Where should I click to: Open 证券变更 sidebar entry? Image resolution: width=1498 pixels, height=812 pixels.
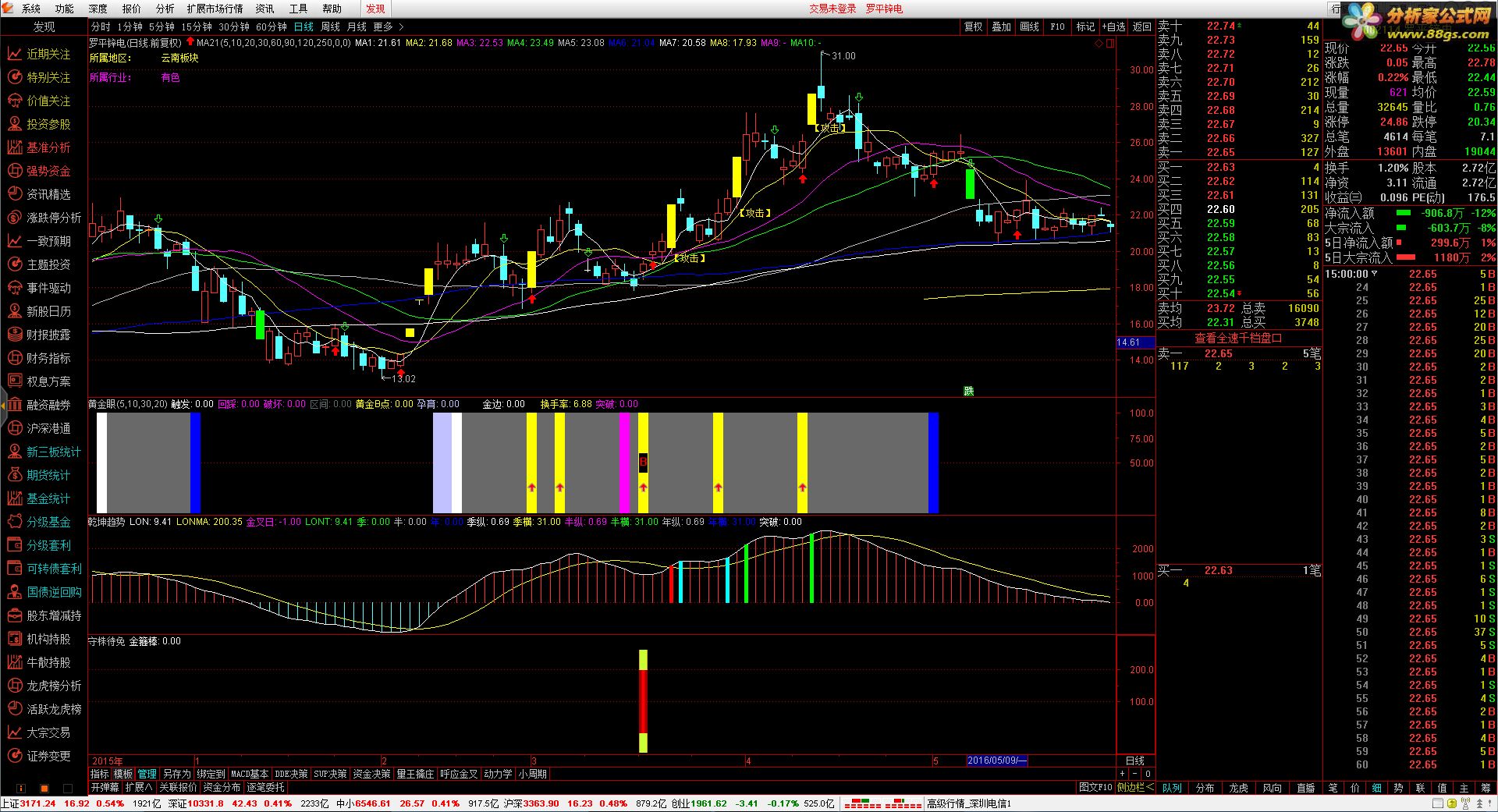click(39, 756)
